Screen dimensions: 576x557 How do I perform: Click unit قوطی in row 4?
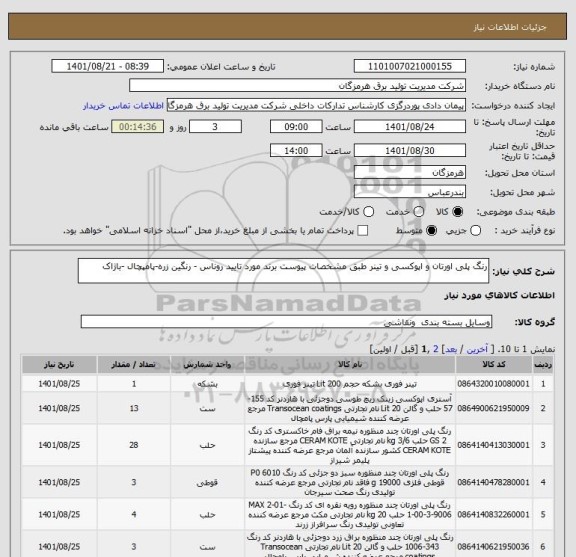click(x=207, y=482)
